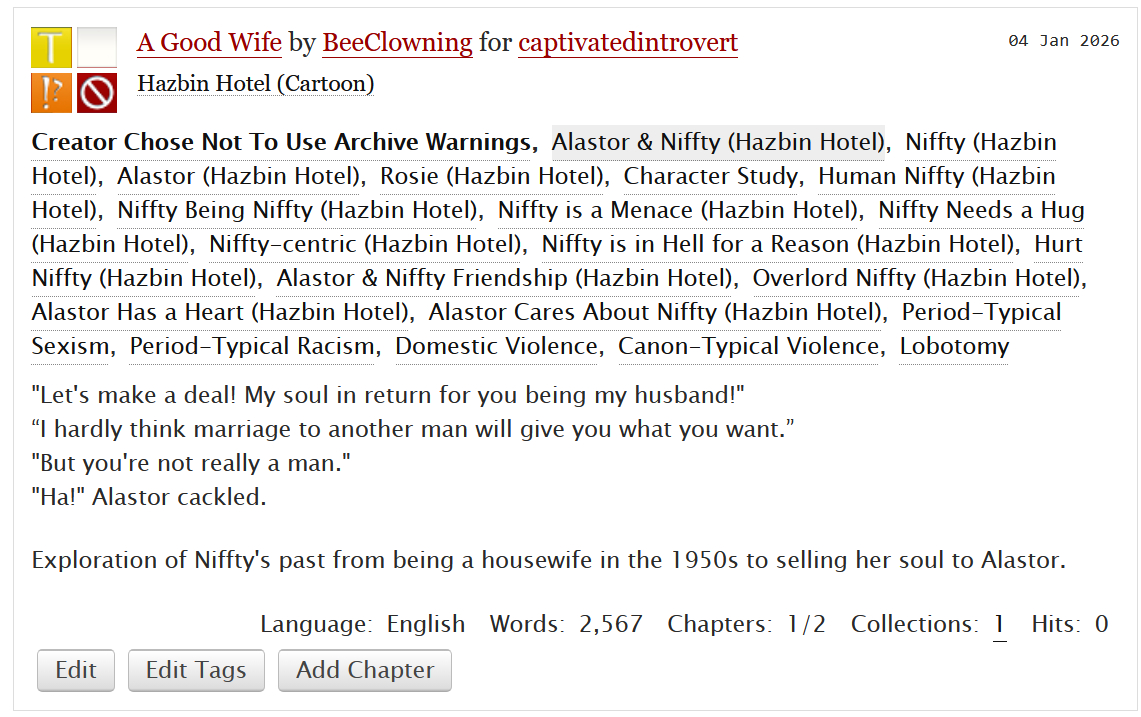Select the Alastor & Niffty relationship tag
The image size is (1141, 717).
718,142
